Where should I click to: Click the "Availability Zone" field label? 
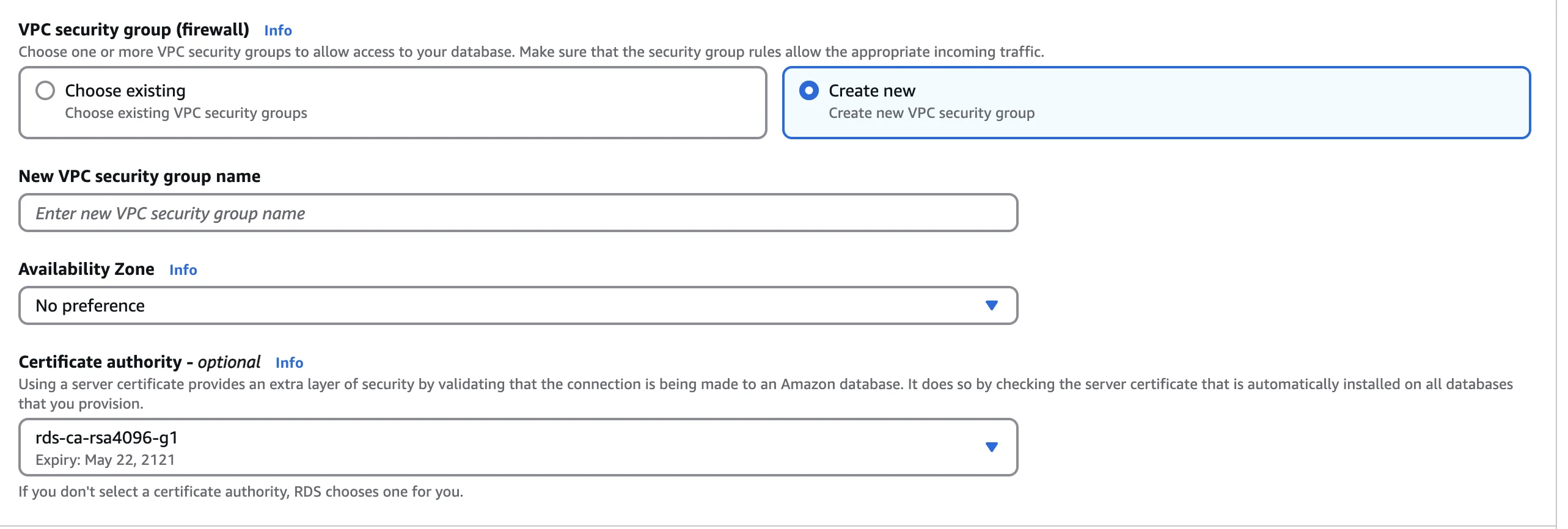click(86, 269)
